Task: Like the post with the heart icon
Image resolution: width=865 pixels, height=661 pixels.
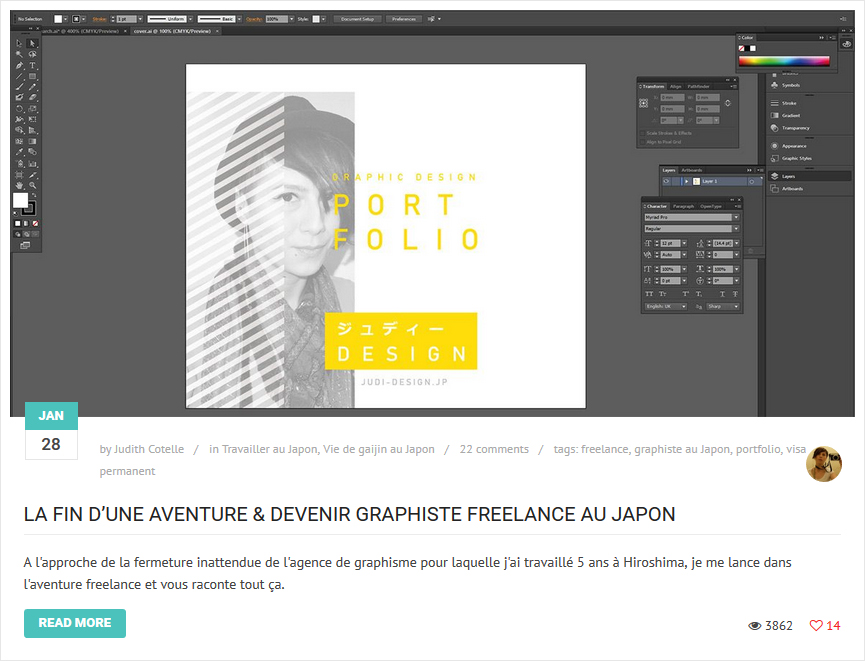Action: coord(816,626)
